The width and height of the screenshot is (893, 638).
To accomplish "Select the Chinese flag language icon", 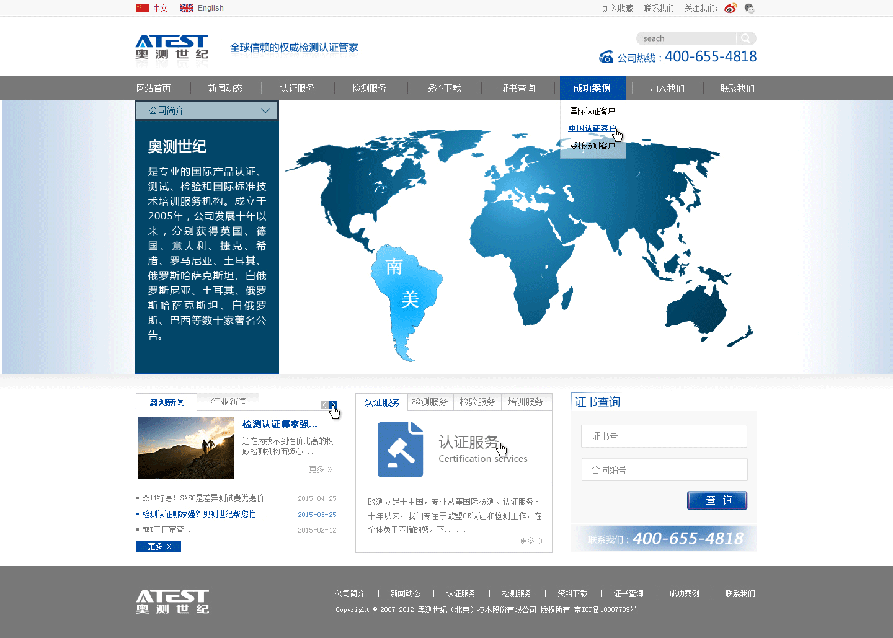I will pos(142,7).
